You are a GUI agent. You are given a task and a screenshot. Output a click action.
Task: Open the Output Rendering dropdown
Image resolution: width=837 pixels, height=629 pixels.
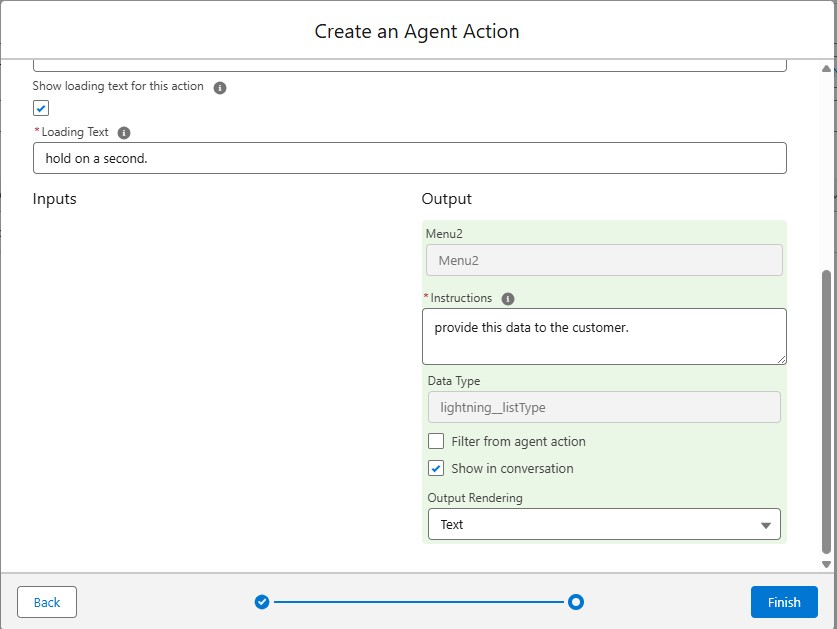[x=604, y=524]
